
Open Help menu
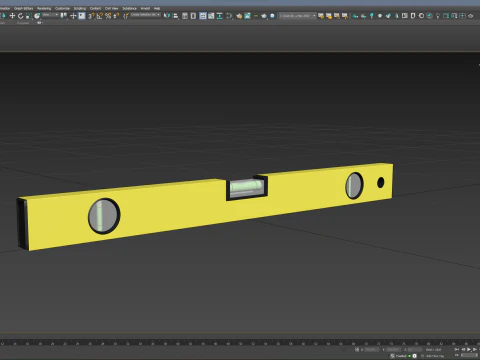pyautogui.click(x=157, y=8)
